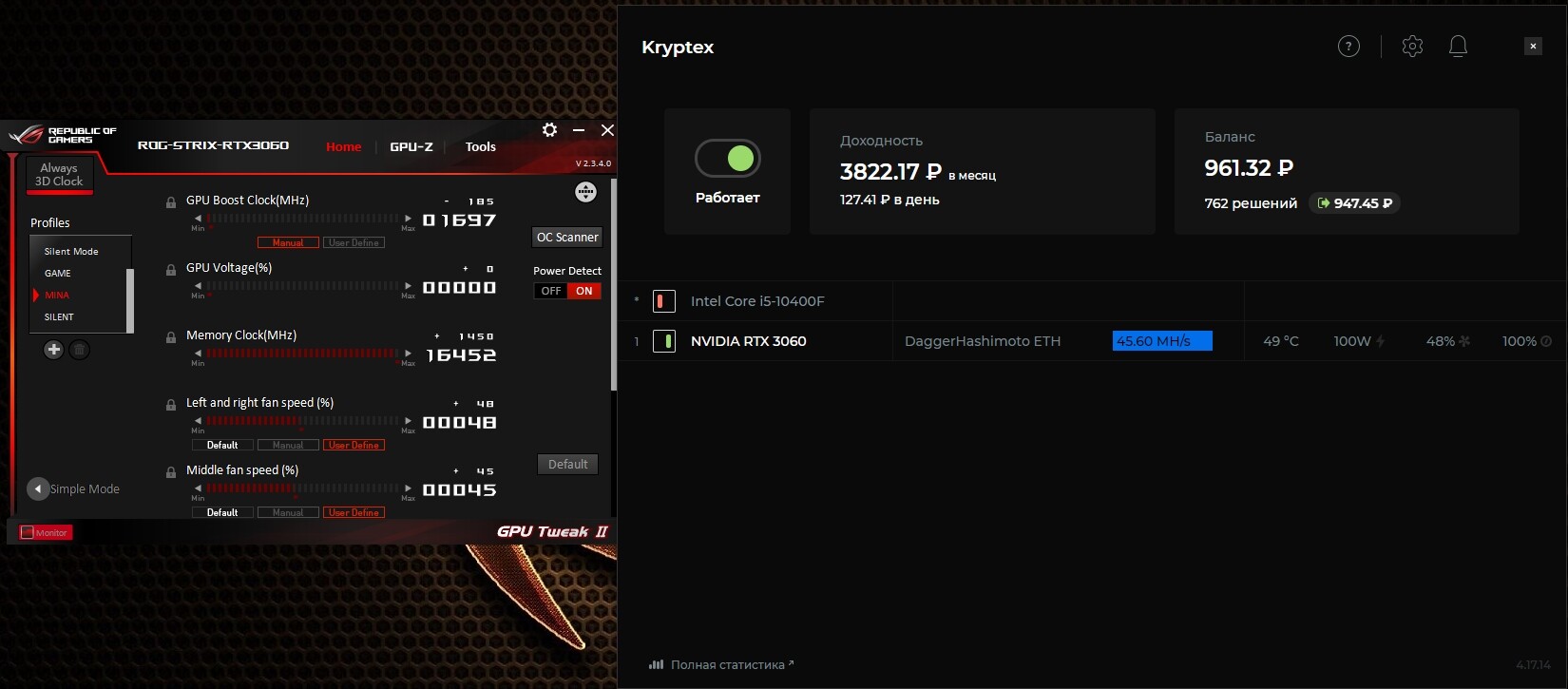Click the fan icon beside 48%
This screenshot has width=1568, height=689.
(x=1464, y=341)
